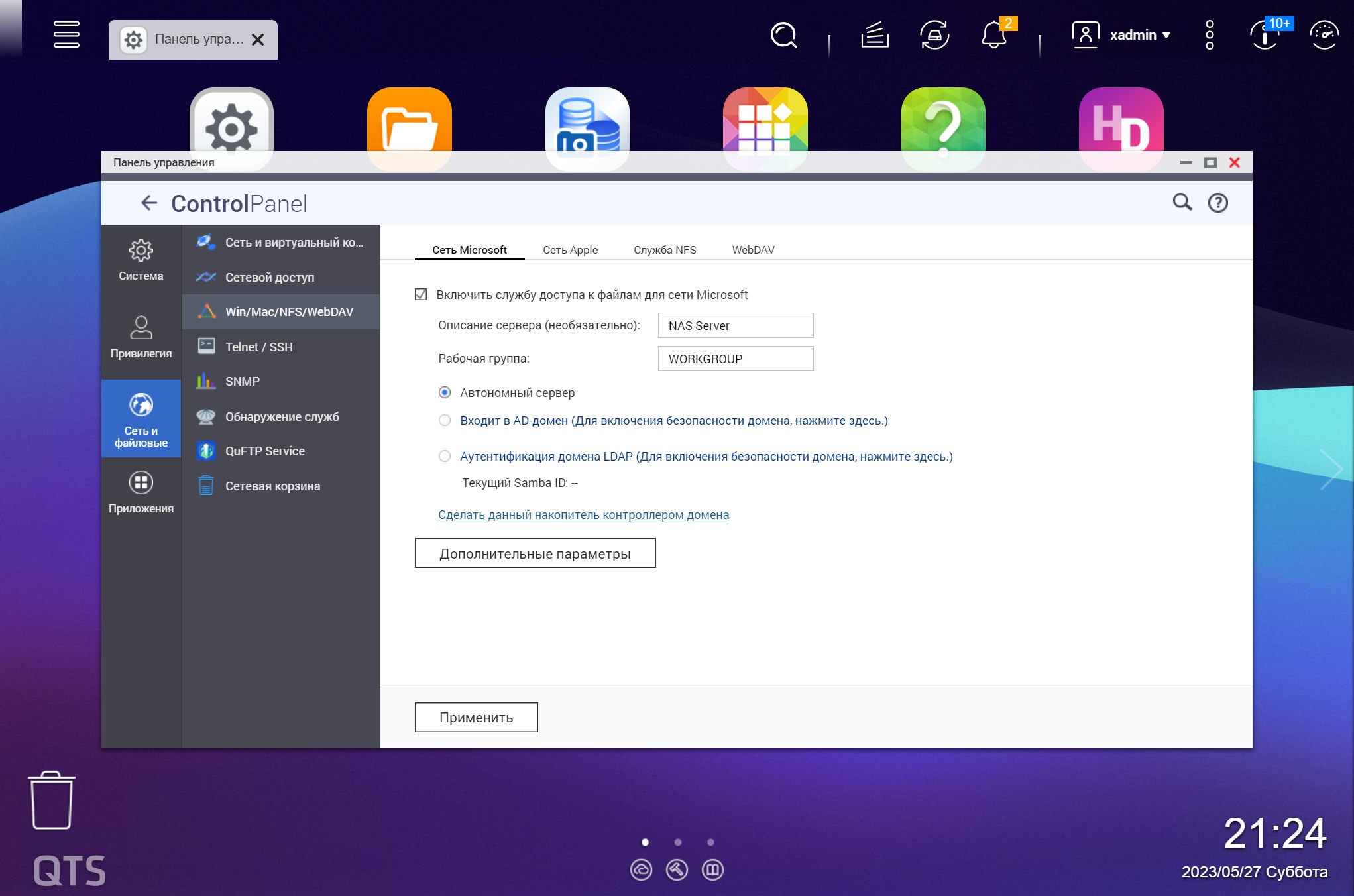Open Telnet / SSH in sidebar
This screenshot has height=896, width=1354.
(258, 347)
